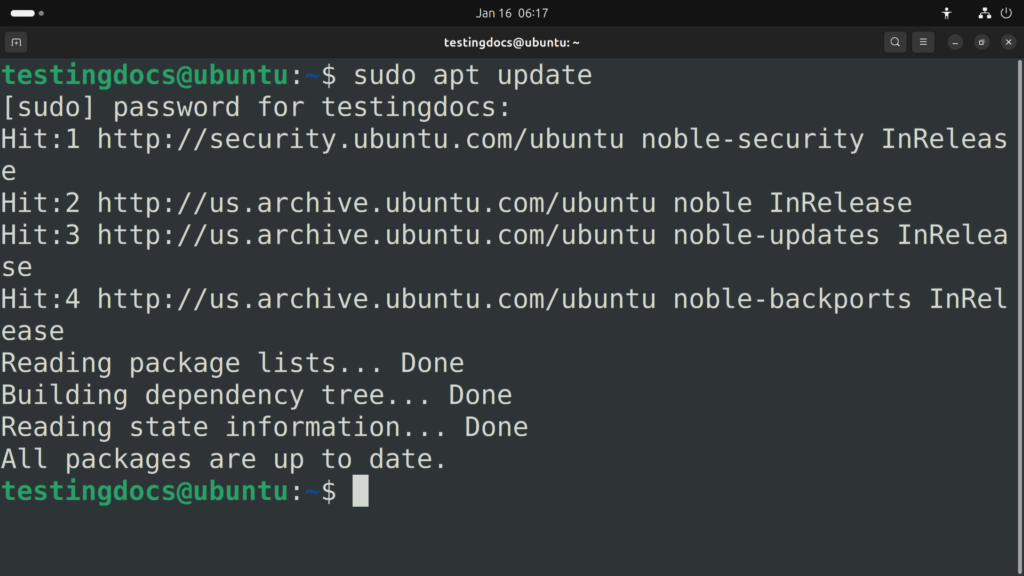Open the terminal hamburger menu
1024x576 pixels.
923,42
